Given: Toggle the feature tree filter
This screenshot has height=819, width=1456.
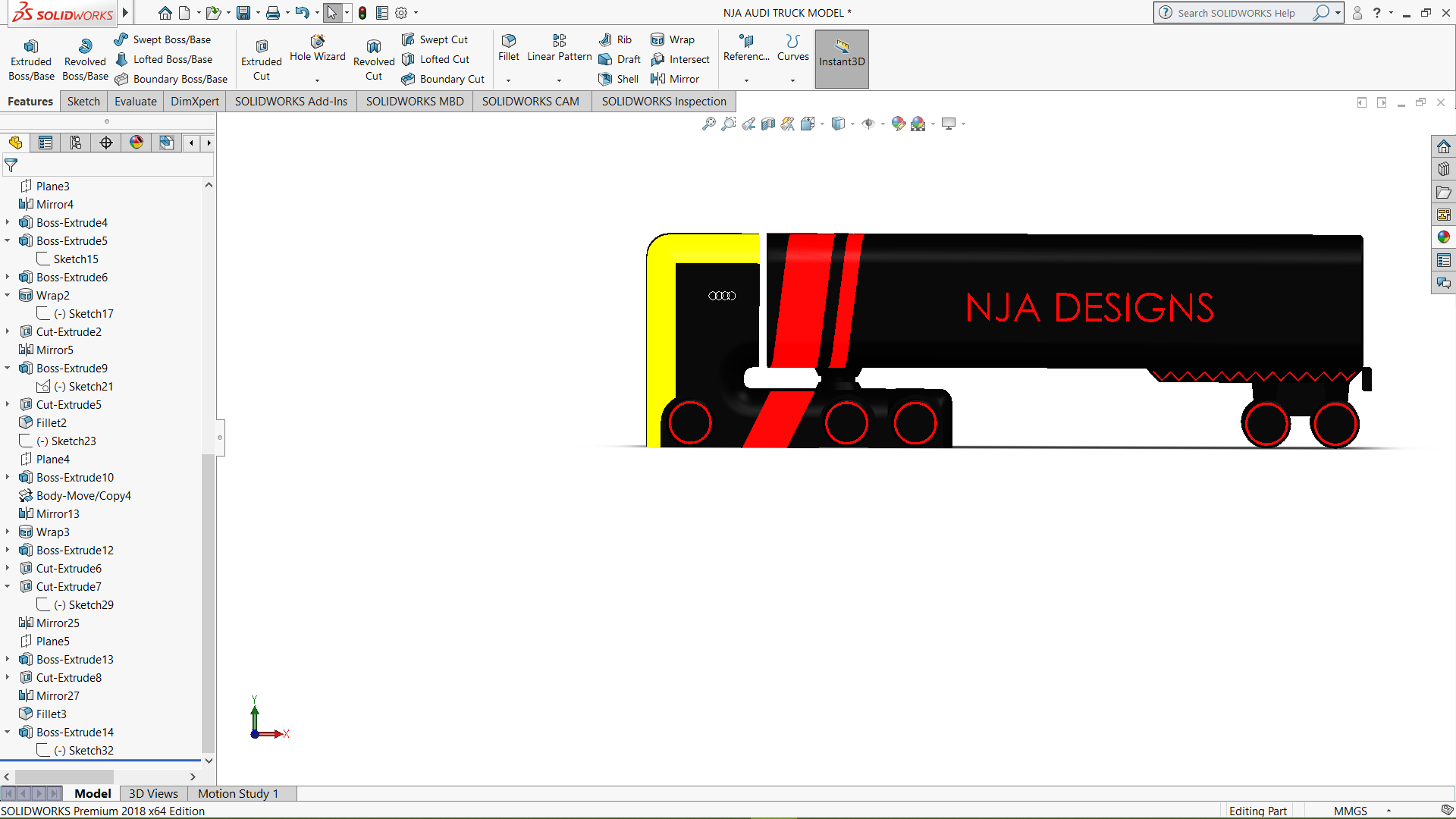Looking at the screenshot, I should click(11, 165).
